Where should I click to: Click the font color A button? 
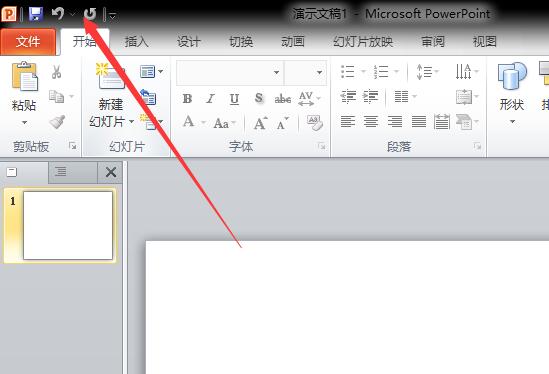[188, 122]
